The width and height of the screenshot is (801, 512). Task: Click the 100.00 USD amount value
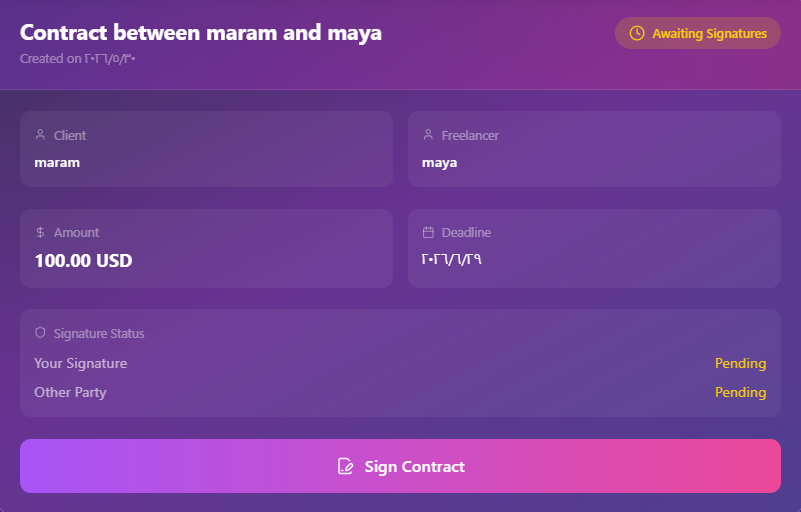click(x=83, y=261)
